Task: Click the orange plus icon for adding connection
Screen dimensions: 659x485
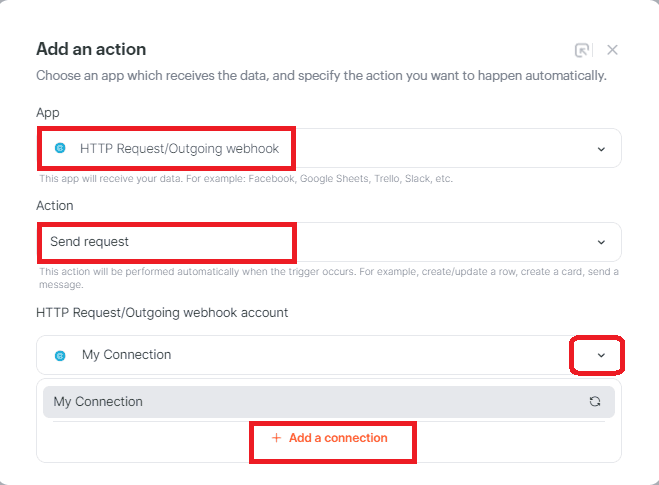Action: tap(277, 438)
